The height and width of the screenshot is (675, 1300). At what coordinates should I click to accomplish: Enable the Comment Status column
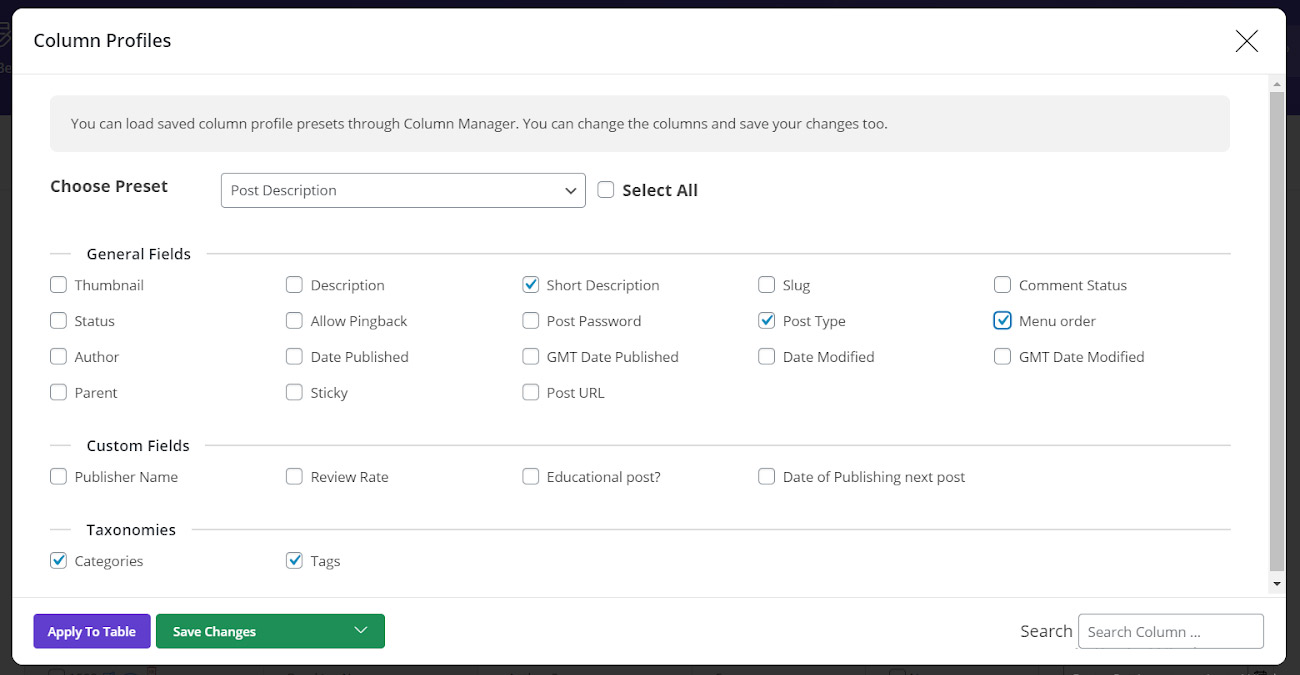coord(1003,285)
